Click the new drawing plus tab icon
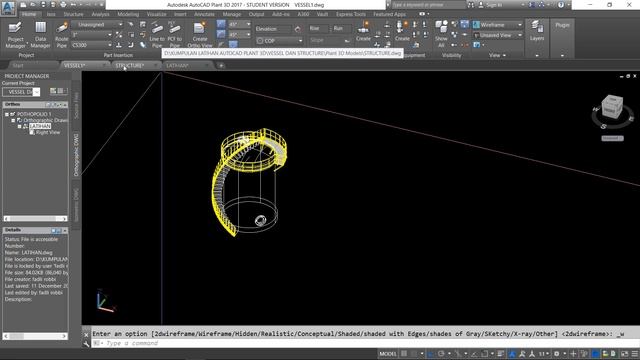 (221, 65)
